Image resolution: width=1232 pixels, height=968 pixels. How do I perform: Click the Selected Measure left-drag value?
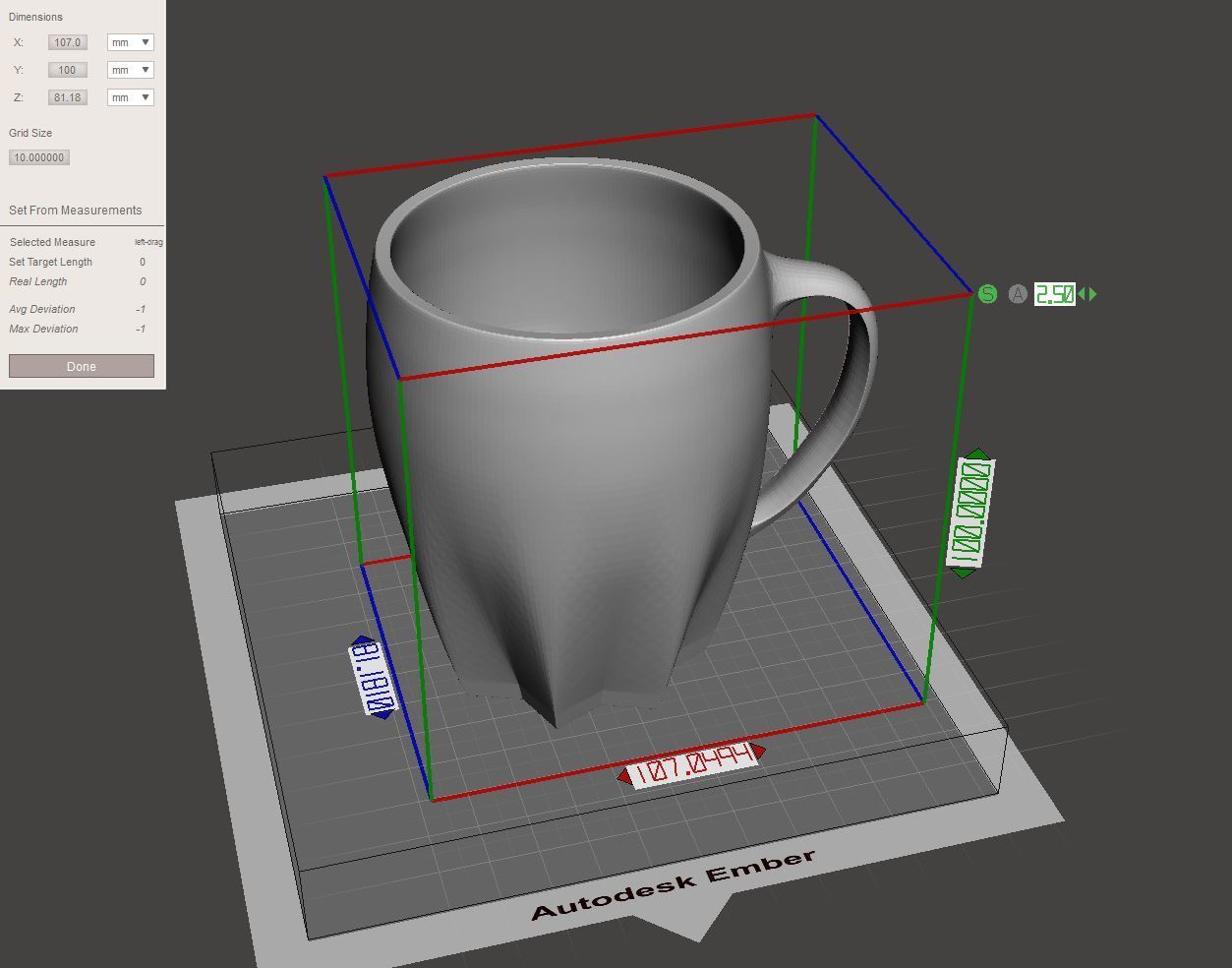tap(148, 242)
